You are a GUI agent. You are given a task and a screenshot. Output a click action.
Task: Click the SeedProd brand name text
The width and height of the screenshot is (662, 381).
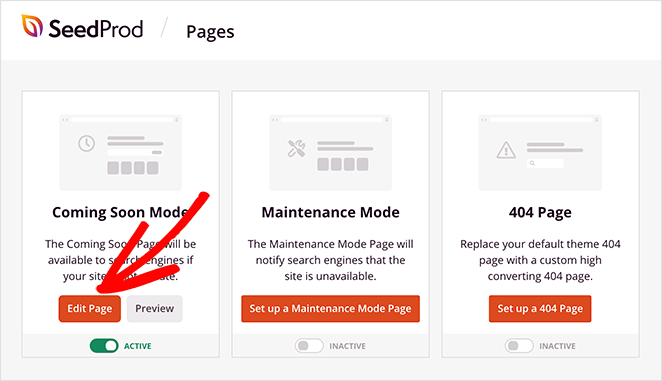[96, 29]
